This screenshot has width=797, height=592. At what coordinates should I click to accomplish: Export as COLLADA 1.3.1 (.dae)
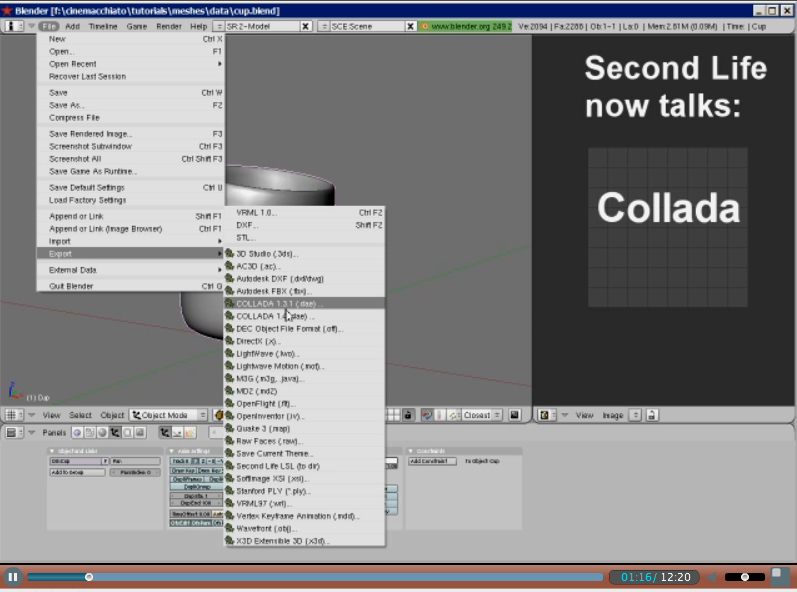pos(304,303)
